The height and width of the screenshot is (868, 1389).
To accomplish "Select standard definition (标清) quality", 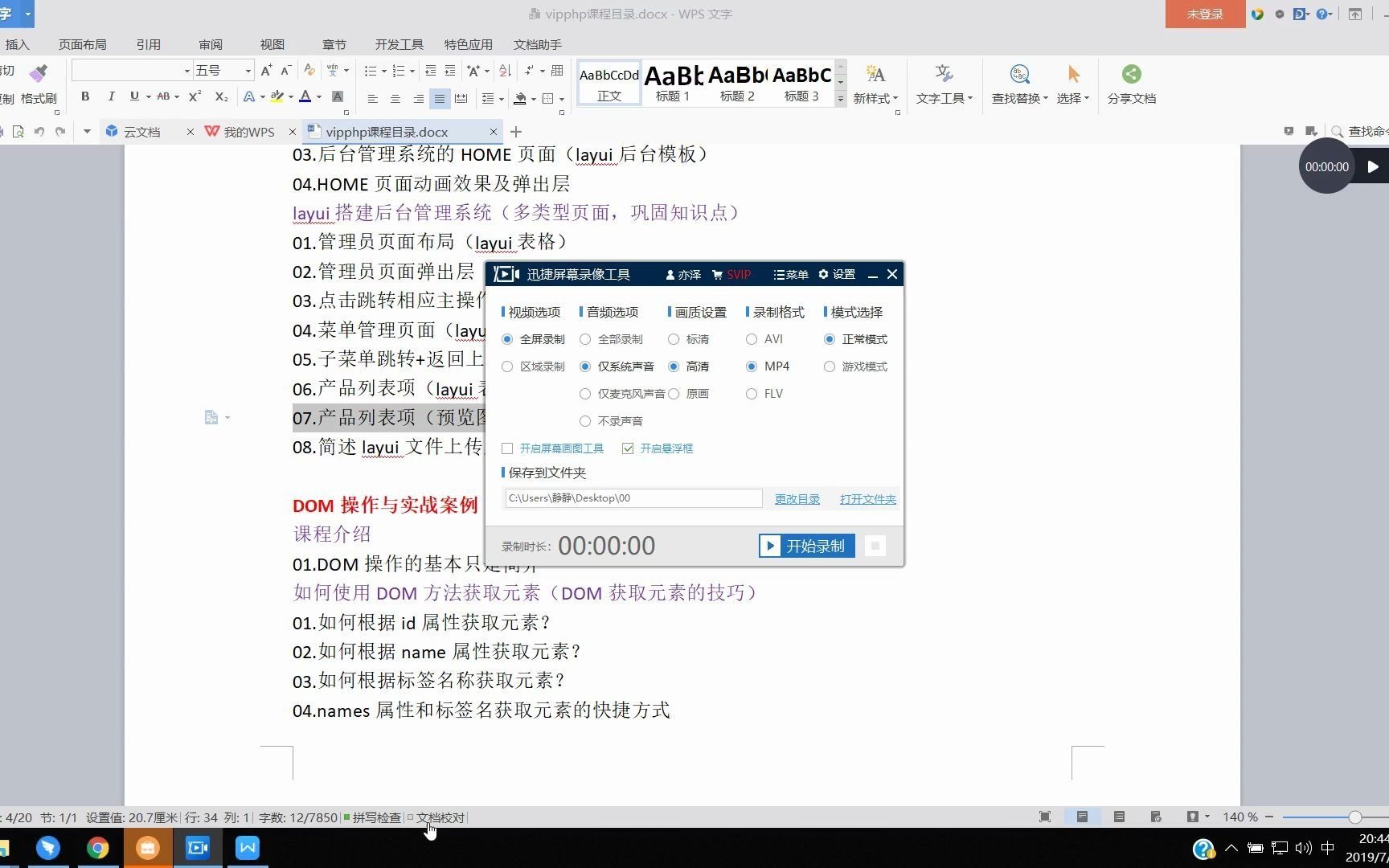I will point(674,339).
